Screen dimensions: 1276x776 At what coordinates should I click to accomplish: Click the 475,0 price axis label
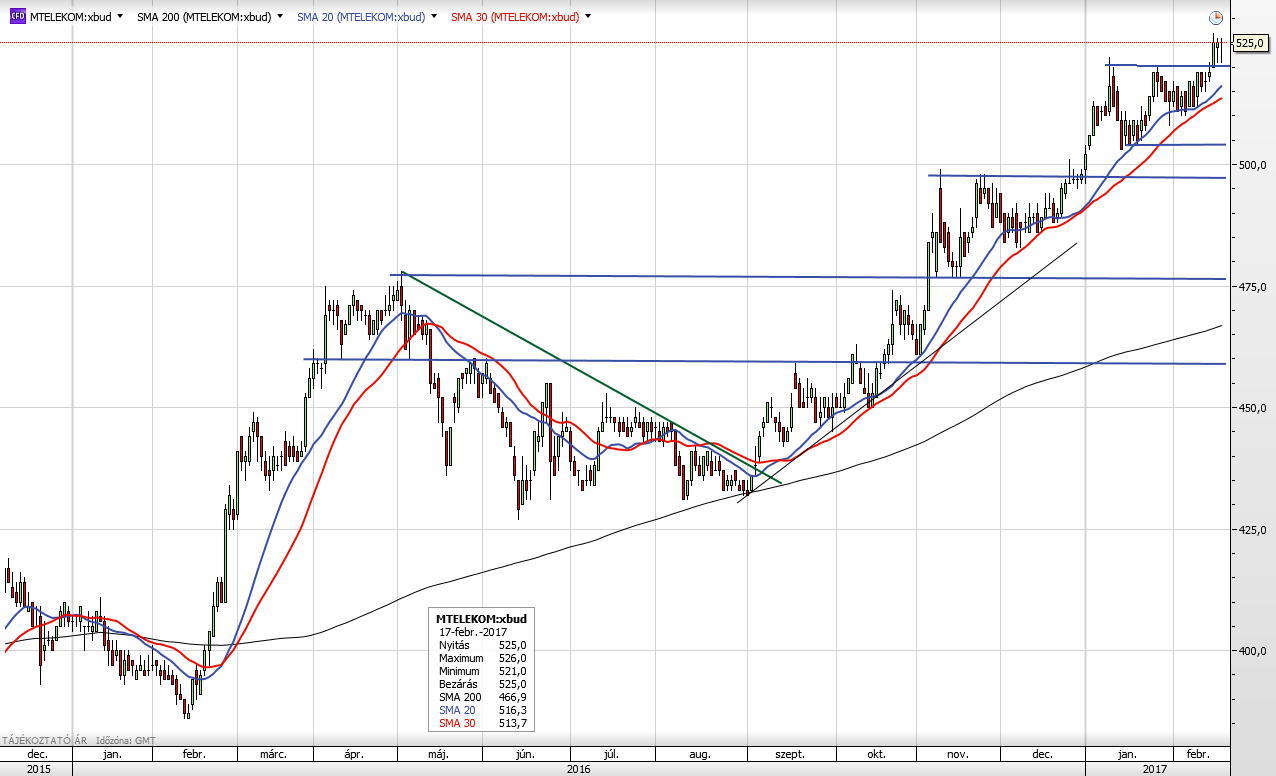pos(1254,287)
